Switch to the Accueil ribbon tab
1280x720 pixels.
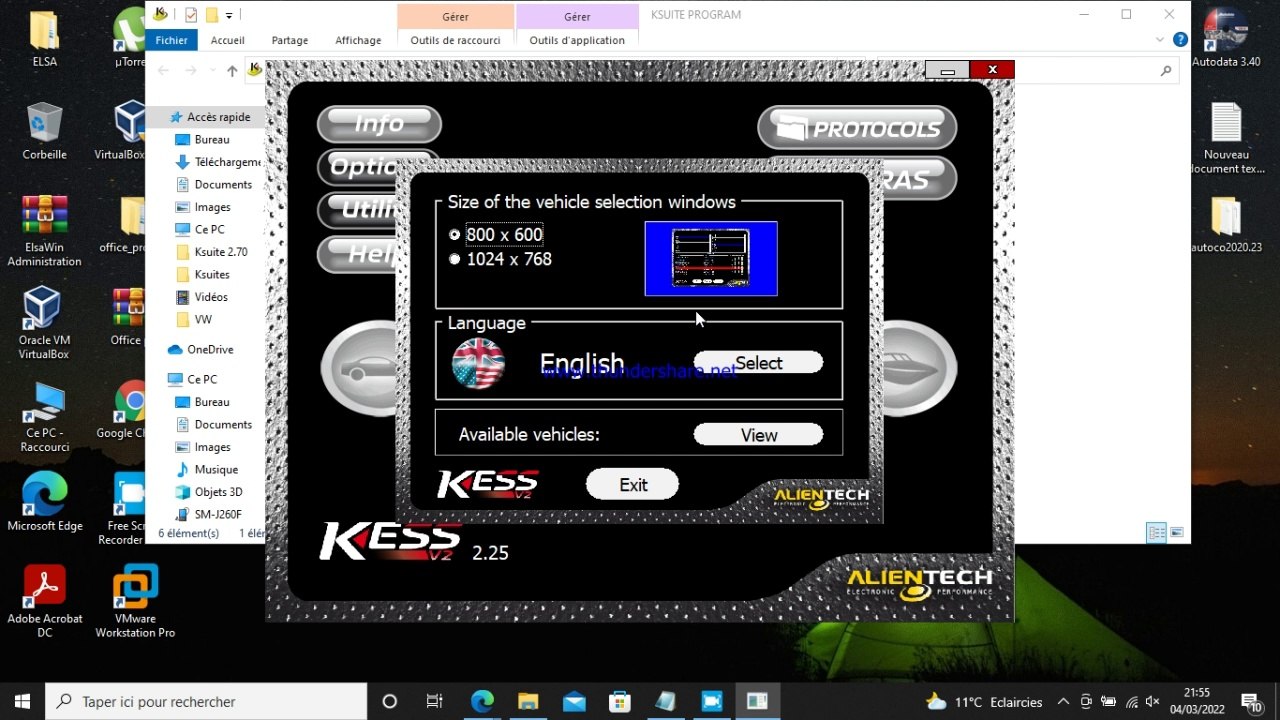[228, 40]
